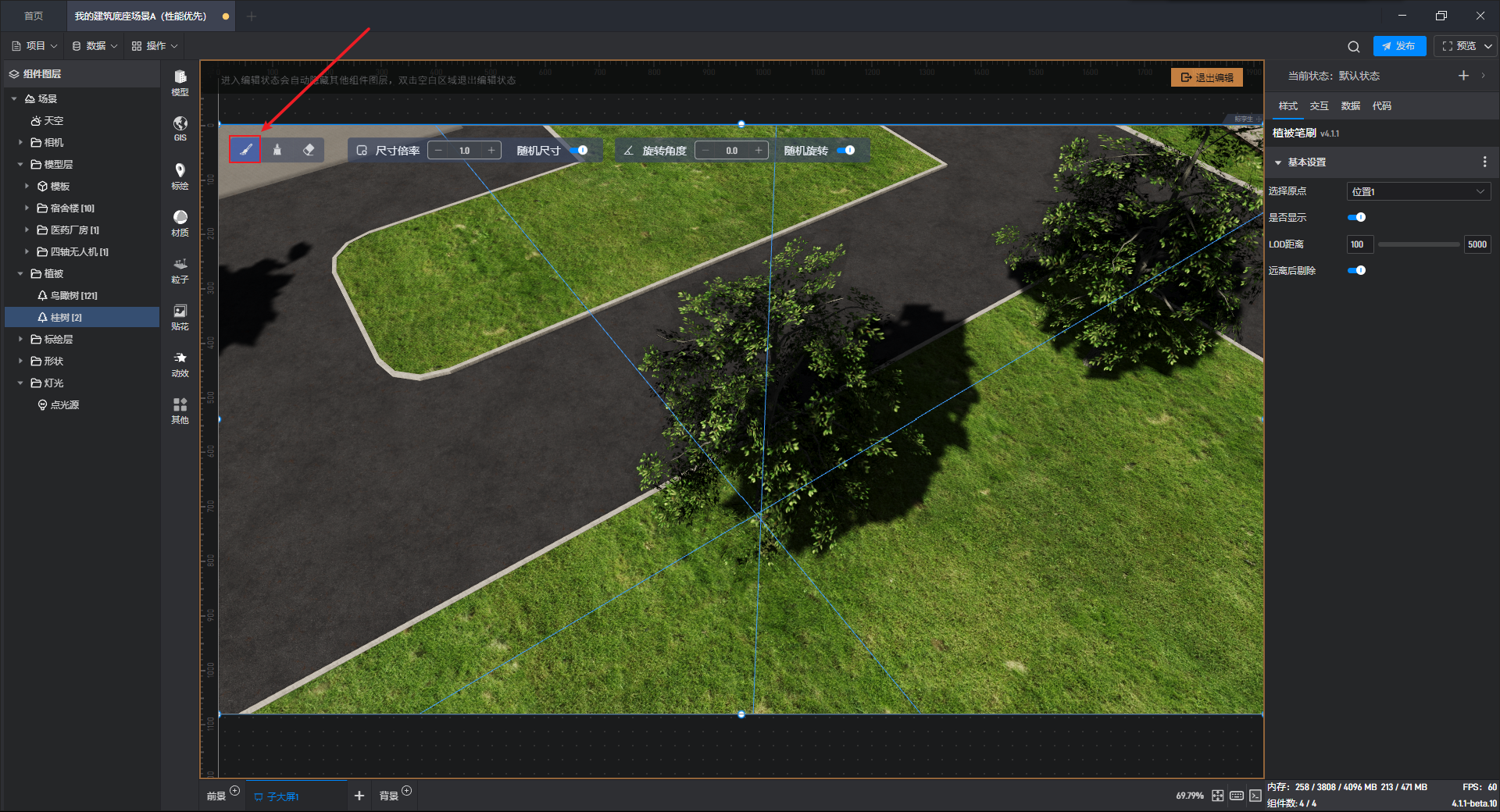Disable the 是否显示 switch

[1357, 217]
